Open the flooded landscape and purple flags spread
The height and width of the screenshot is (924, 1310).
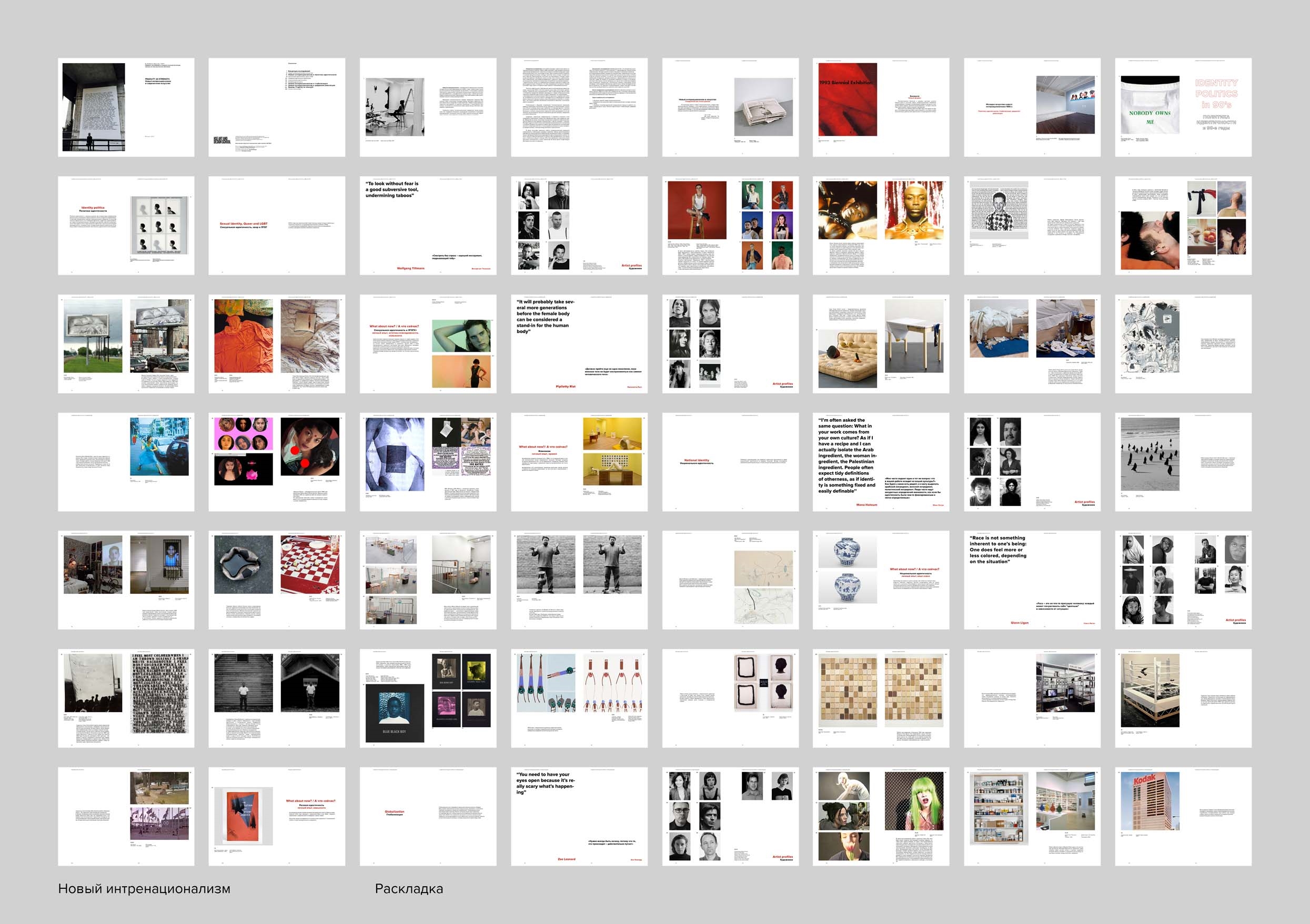126,816
